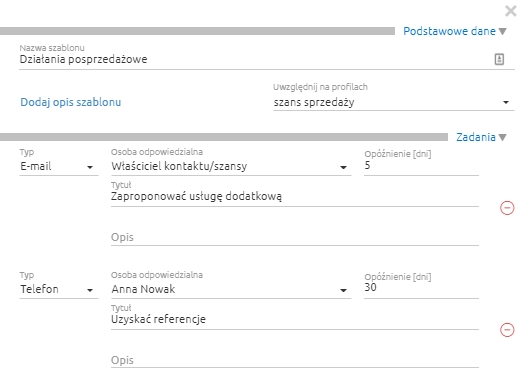
Task: Click the Opis field of the Telefon task
Action: pyautogui.click(x=295, y=360)
